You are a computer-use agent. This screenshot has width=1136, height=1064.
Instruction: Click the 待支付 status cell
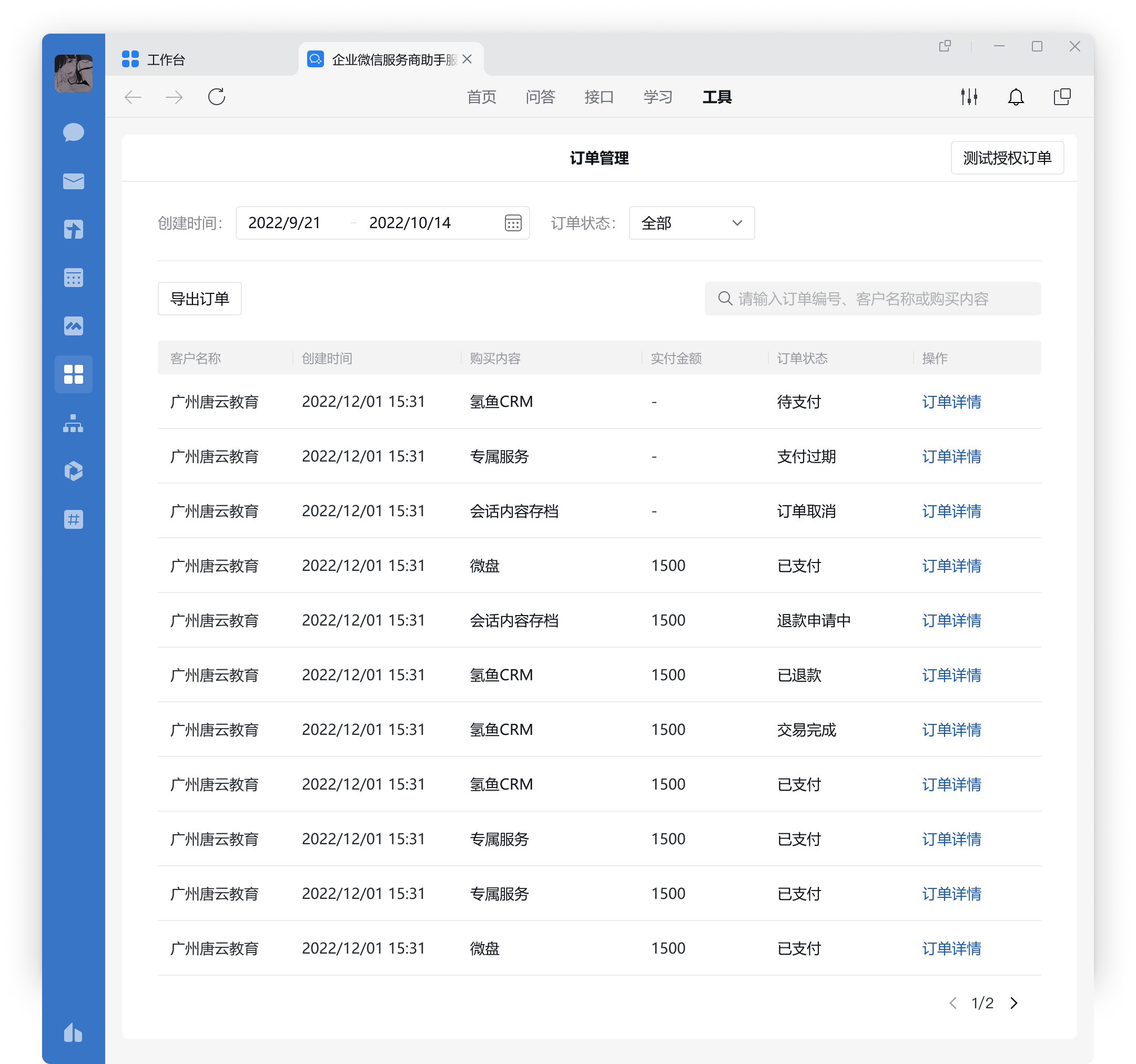click(799, 402)
